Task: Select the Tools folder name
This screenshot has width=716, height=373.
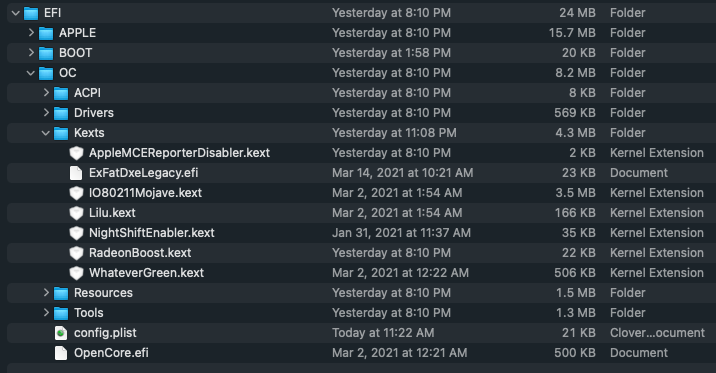Action: (x=89, y=313)
